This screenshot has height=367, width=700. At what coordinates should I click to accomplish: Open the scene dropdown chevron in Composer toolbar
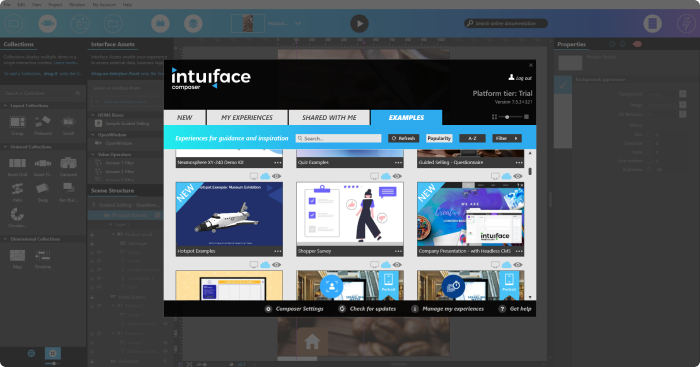coord(298,23)
